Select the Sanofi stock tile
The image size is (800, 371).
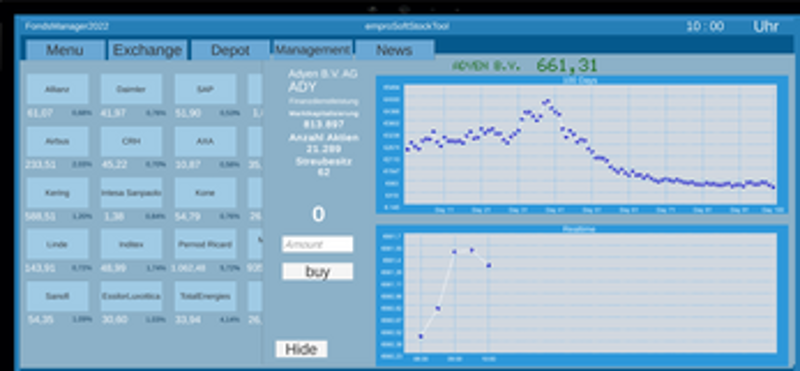pyautogui.click(x=57, y=296)
